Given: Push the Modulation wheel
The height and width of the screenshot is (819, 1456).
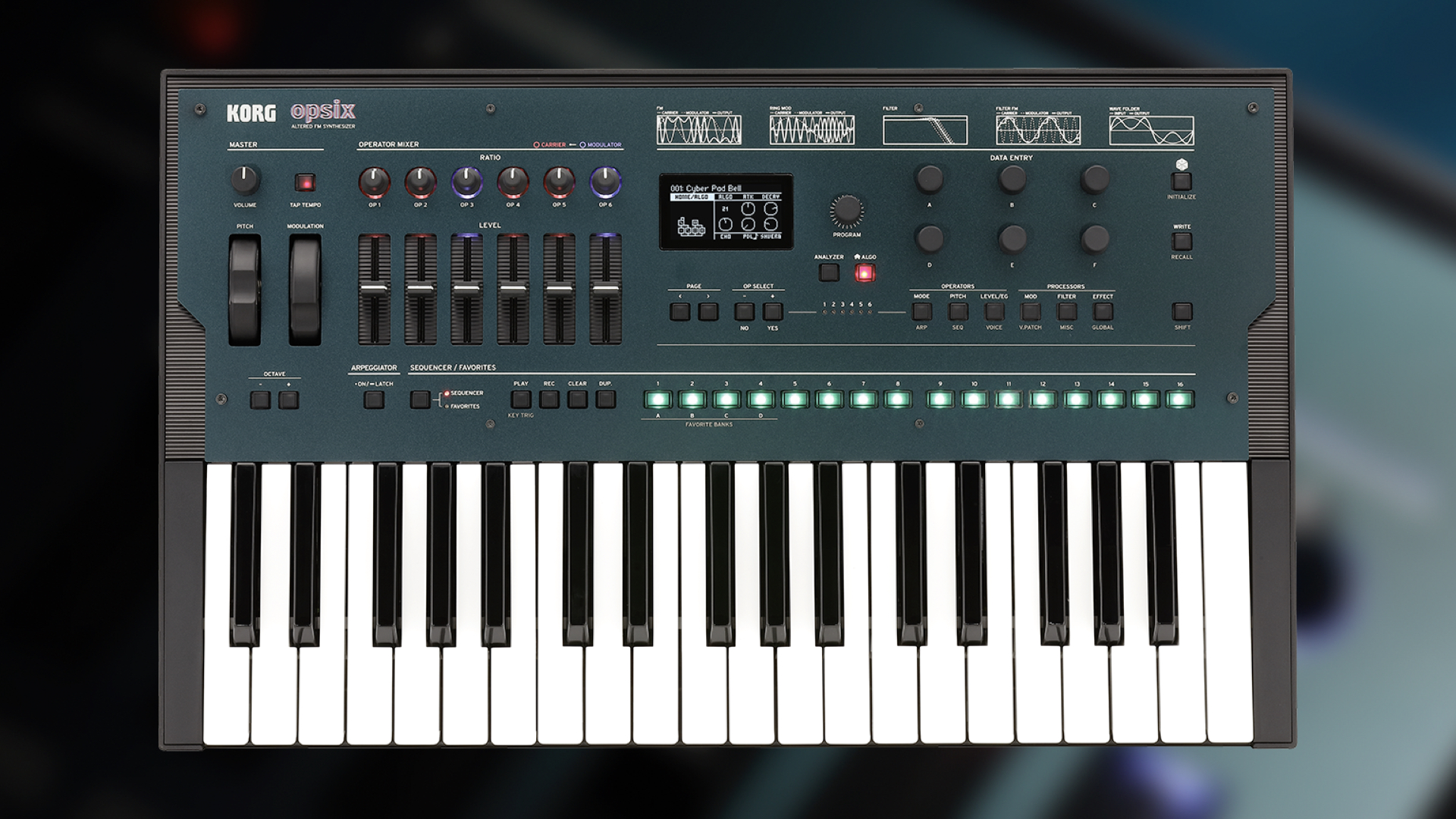Looking at the screenshot, I should (x=305, y=290).
